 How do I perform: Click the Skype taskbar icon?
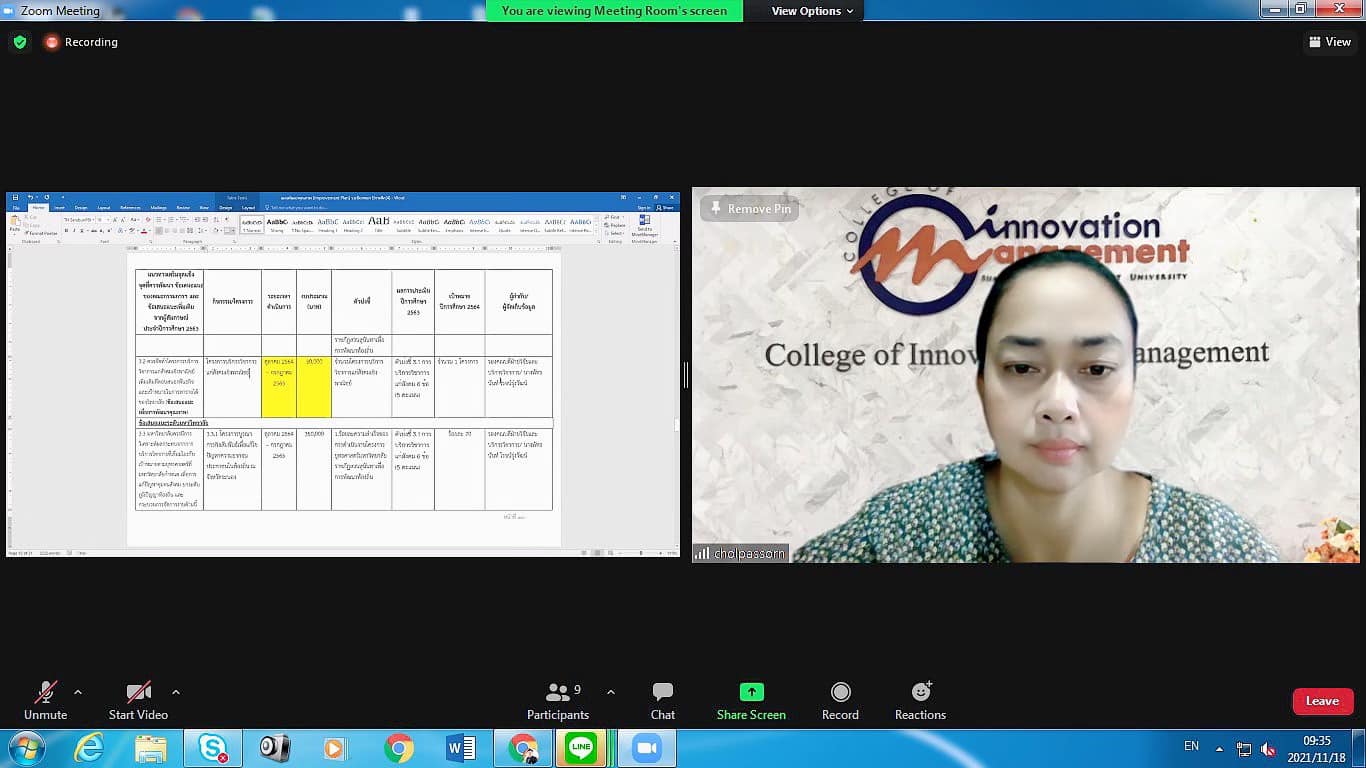213,748
